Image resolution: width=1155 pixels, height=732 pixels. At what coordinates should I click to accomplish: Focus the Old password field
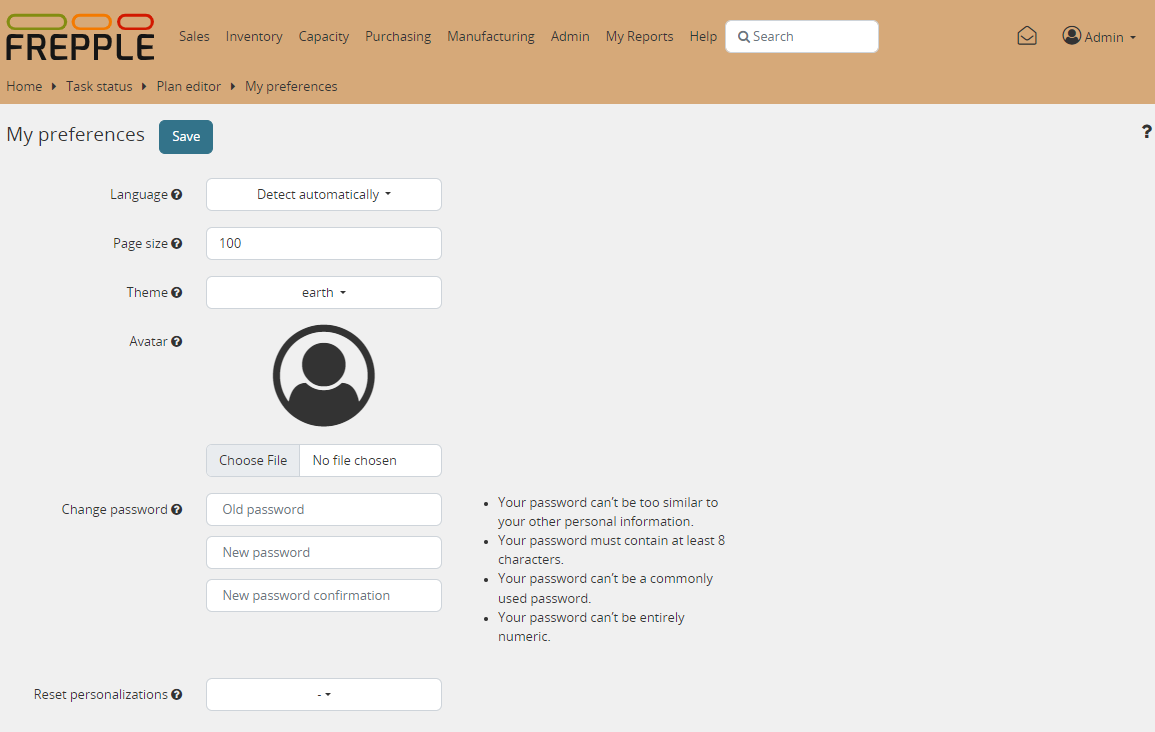click(x=323, y=510)
